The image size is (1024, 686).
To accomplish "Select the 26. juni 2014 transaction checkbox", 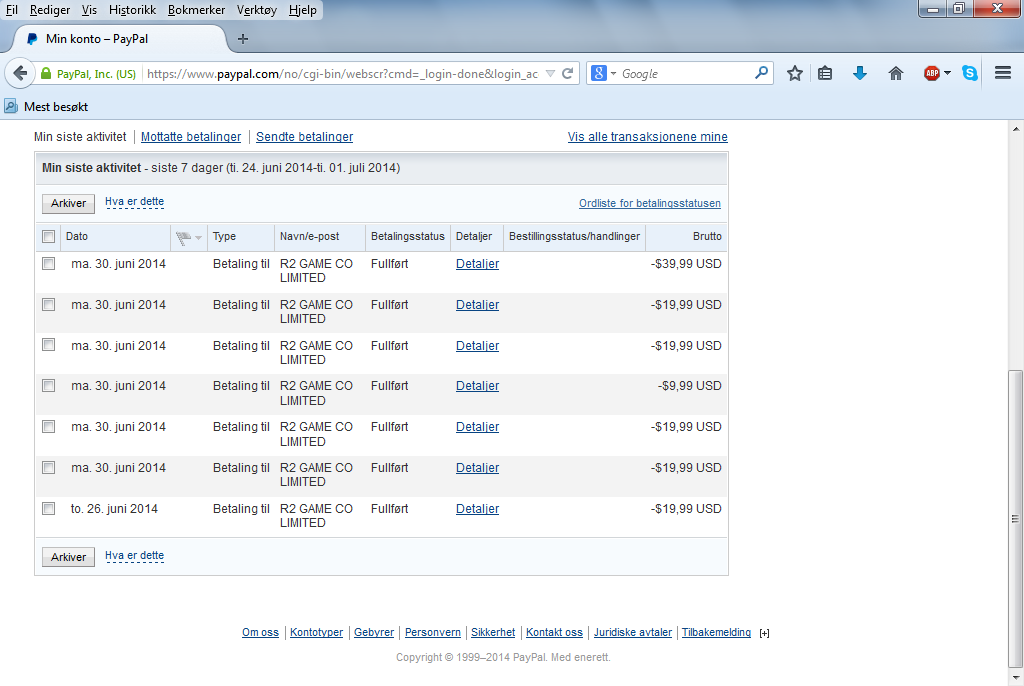I will (48, 509).
